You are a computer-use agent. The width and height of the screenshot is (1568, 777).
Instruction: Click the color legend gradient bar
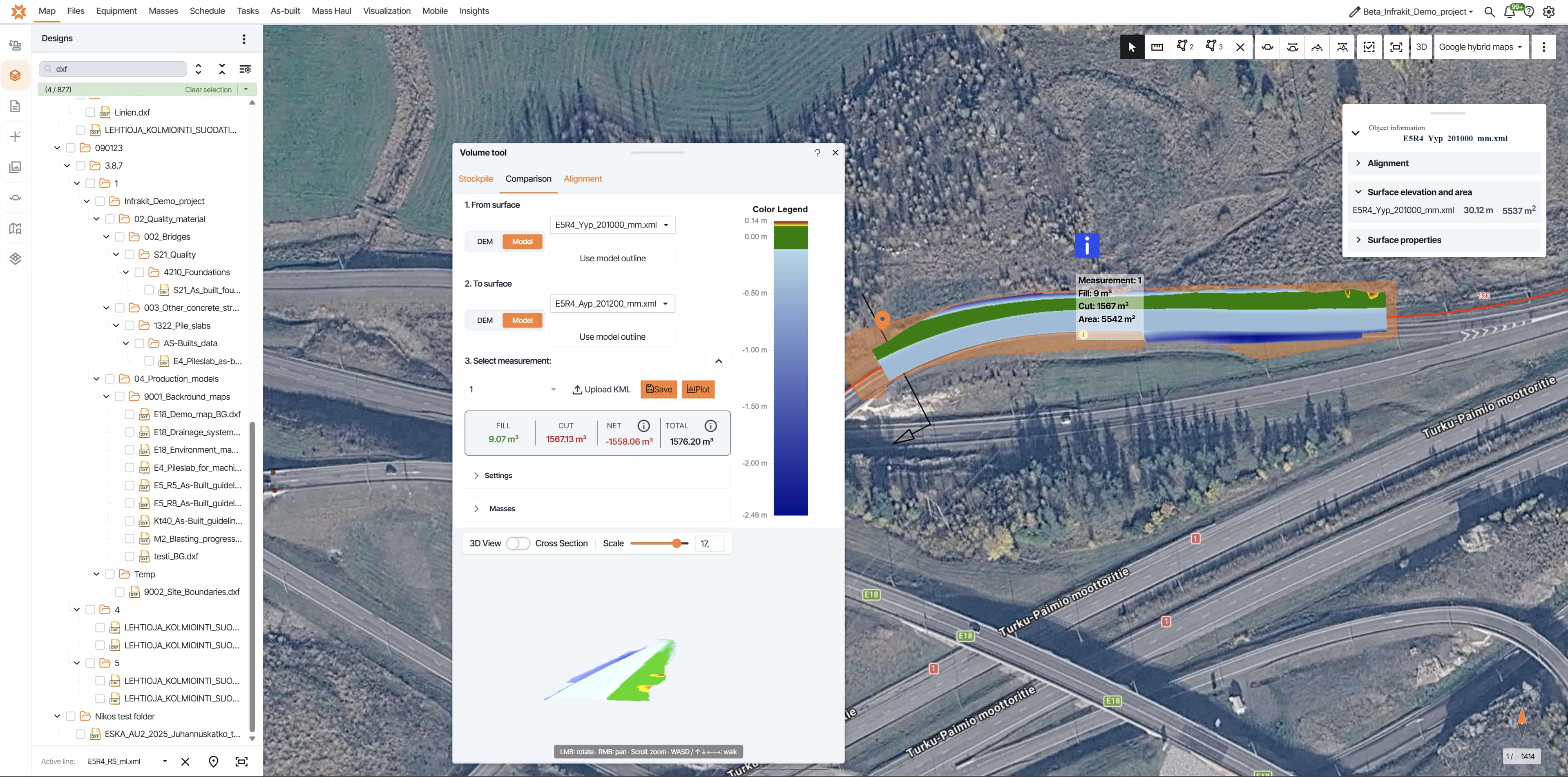coord(790,369)
